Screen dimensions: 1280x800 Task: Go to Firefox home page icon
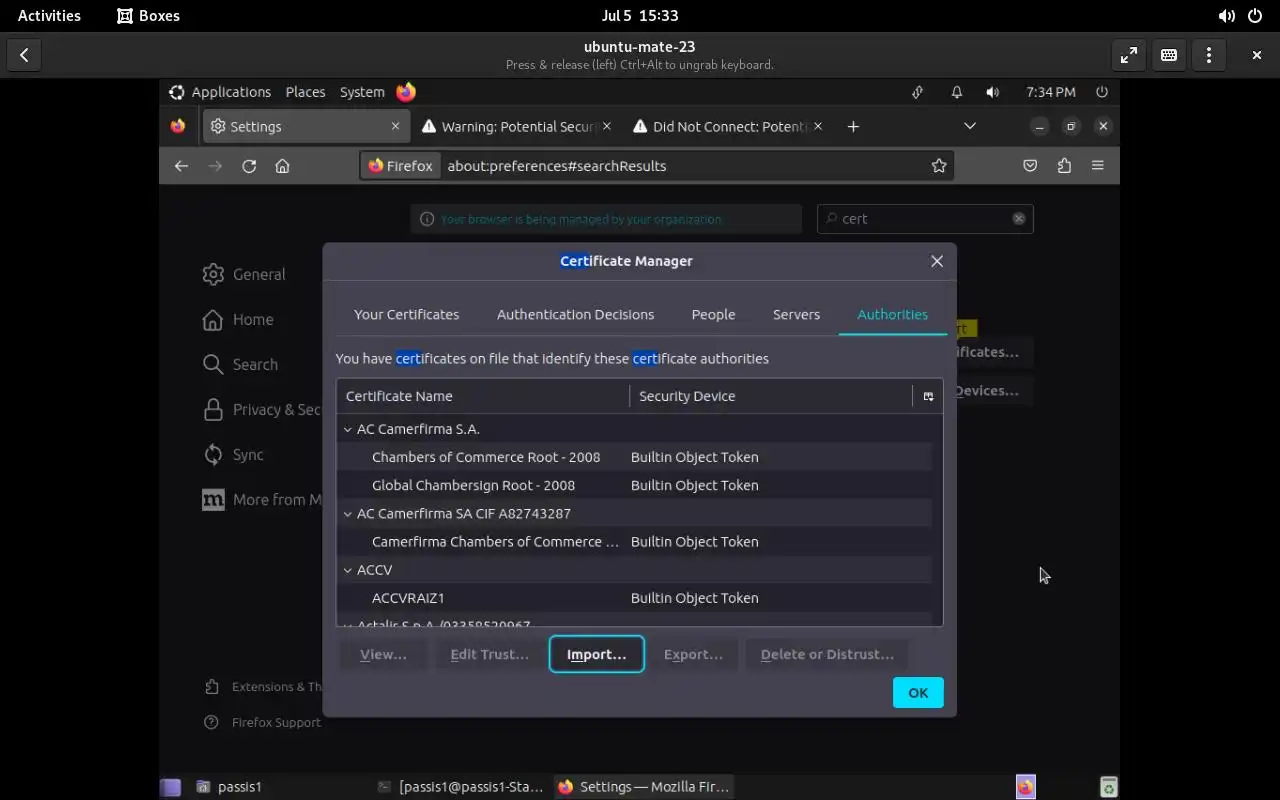click(x=283, y=166)
